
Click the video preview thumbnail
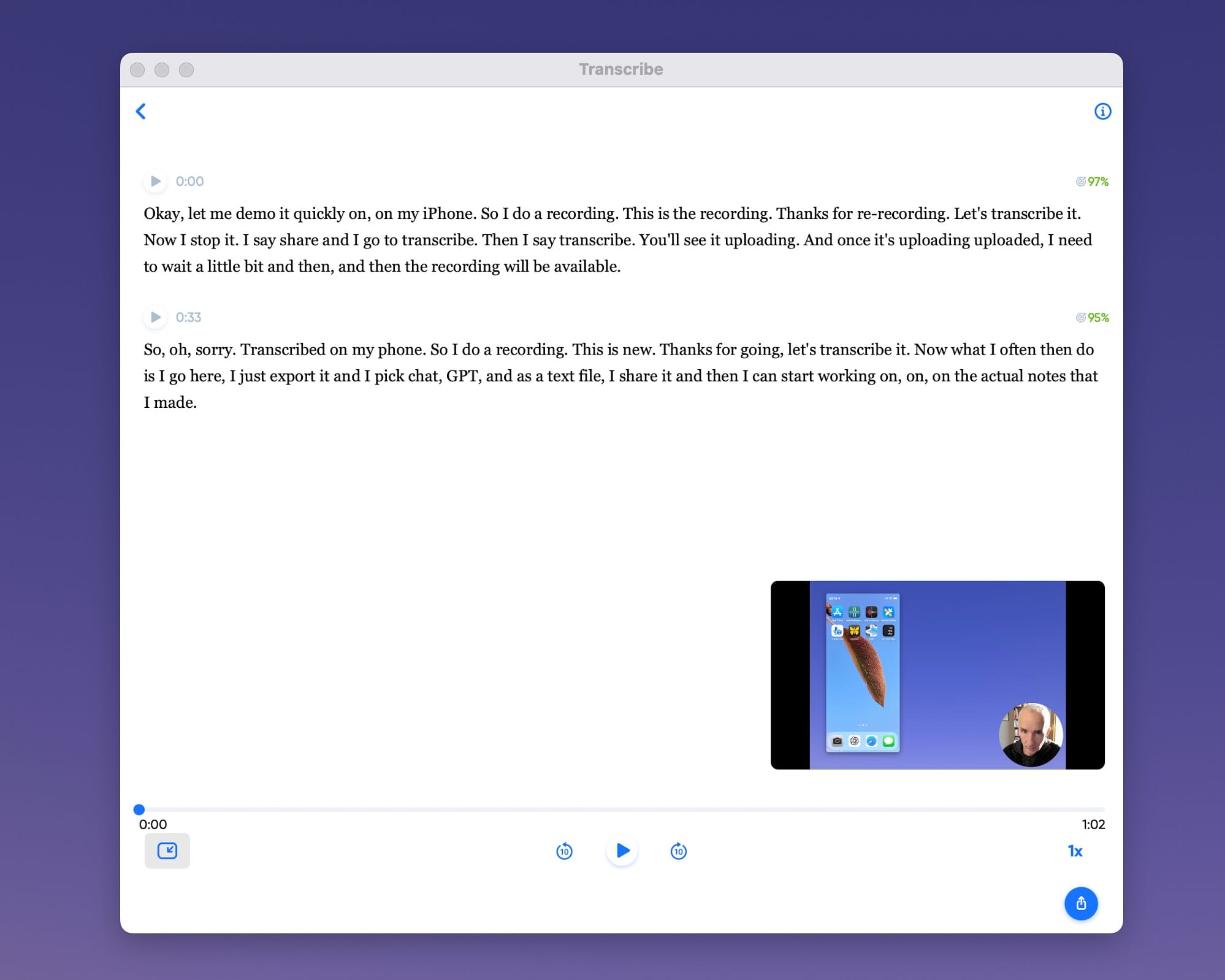coord(937,675)
